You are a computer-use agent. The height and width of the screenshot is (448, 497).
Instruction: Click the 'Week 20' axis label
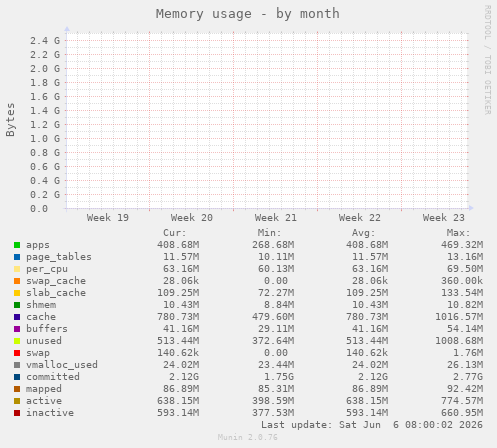tap(192, 218)
